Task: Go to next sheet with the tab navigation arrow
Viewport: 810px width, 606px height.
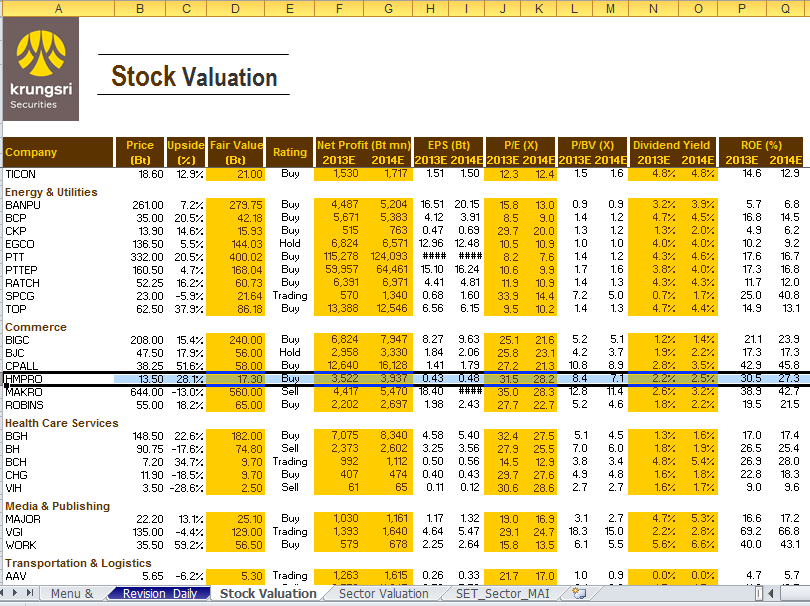Action: click(x=15, y=593)
